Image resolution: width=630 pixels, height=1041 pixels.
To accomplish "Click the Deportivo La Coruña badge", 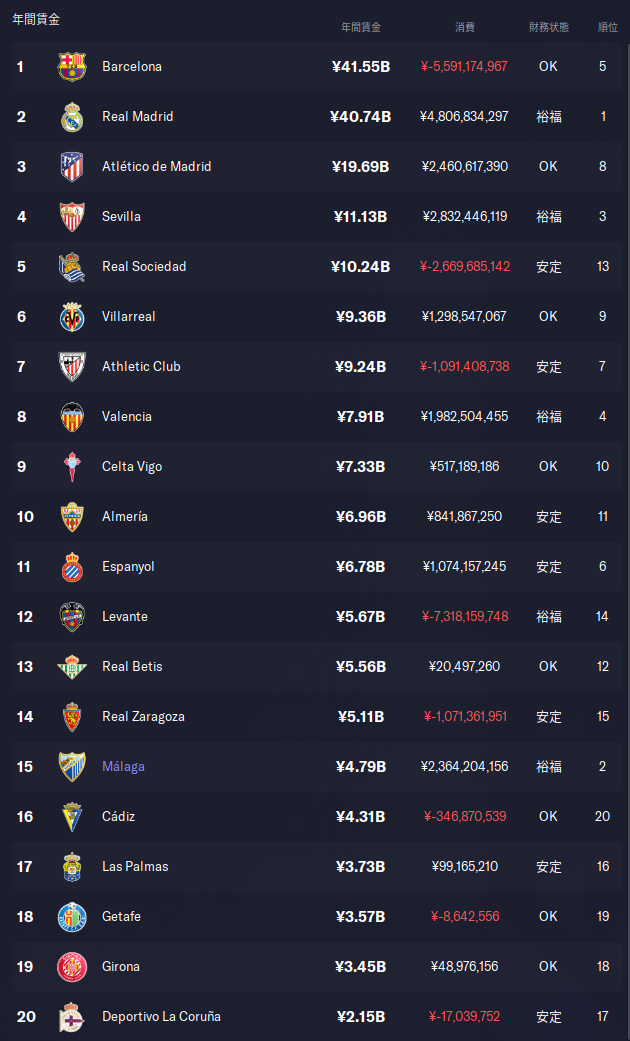I will tap(72, 1017).
